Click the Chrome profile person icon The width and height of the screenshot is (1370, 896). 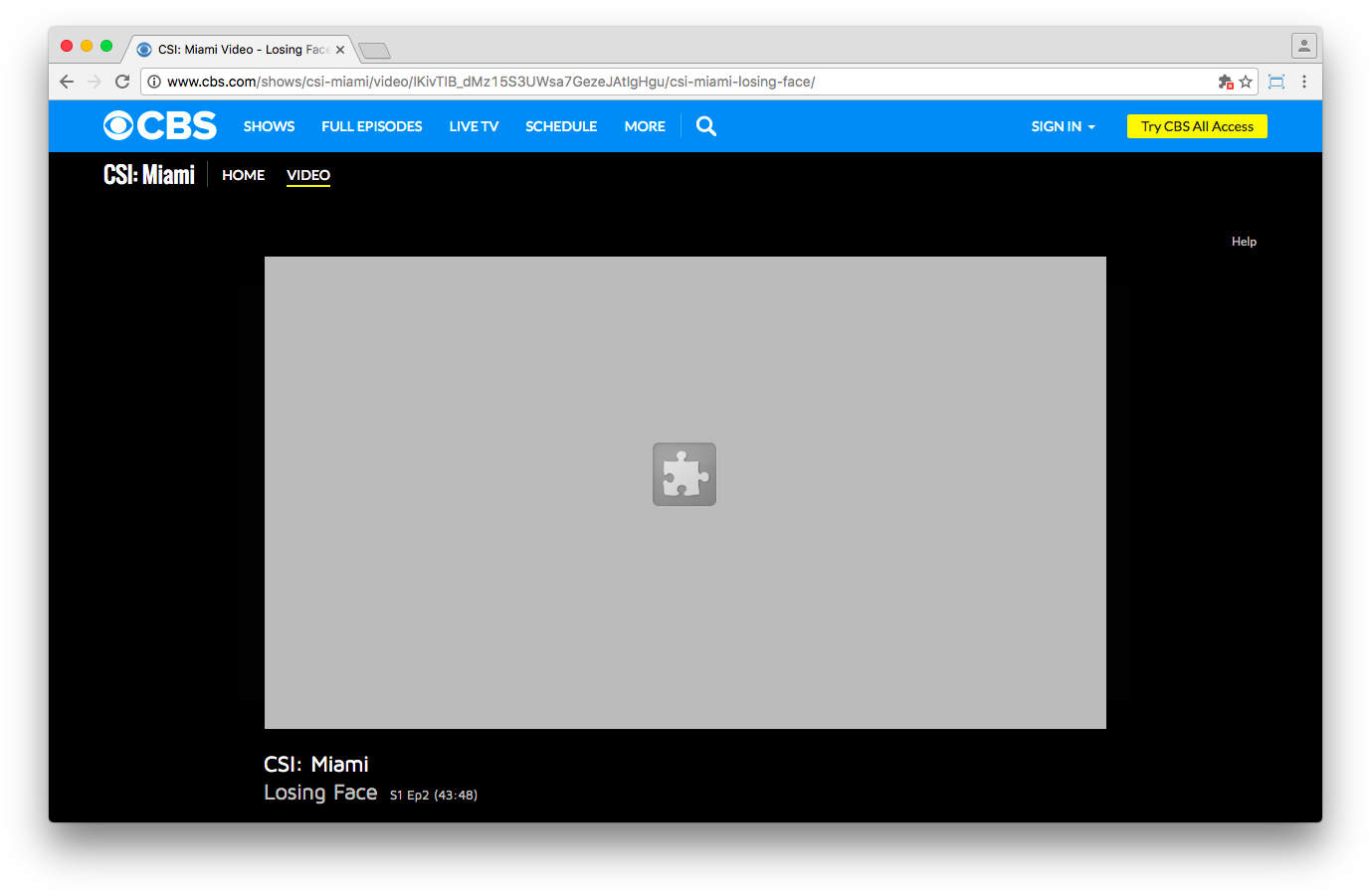pyautogui.click(x=1304, y=46)
